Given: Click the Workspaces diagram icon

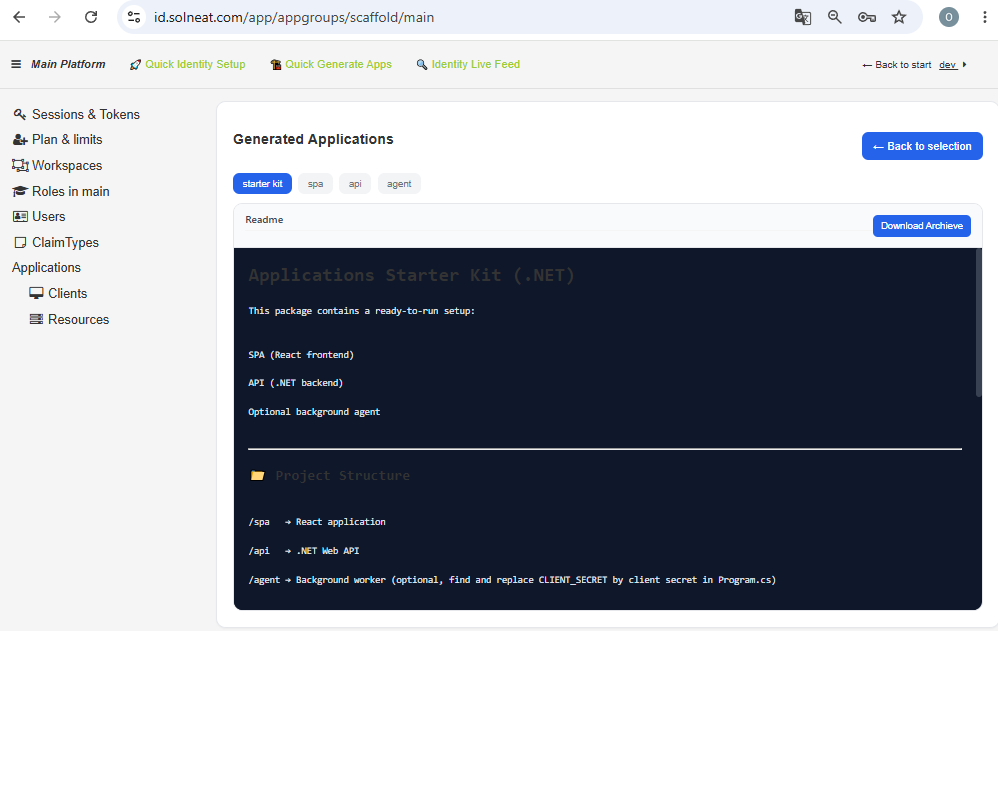Looking at the screenshot, I should [x=20, y=165].
